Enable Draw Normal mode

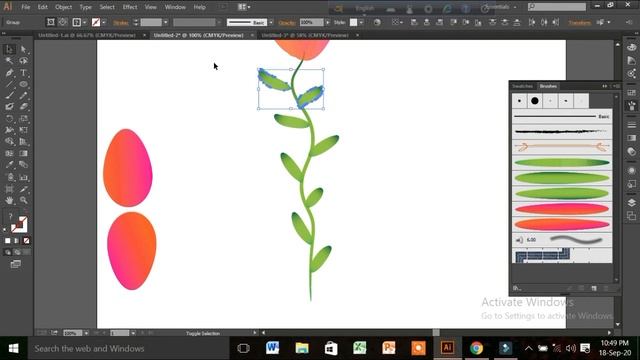point(8,252)
